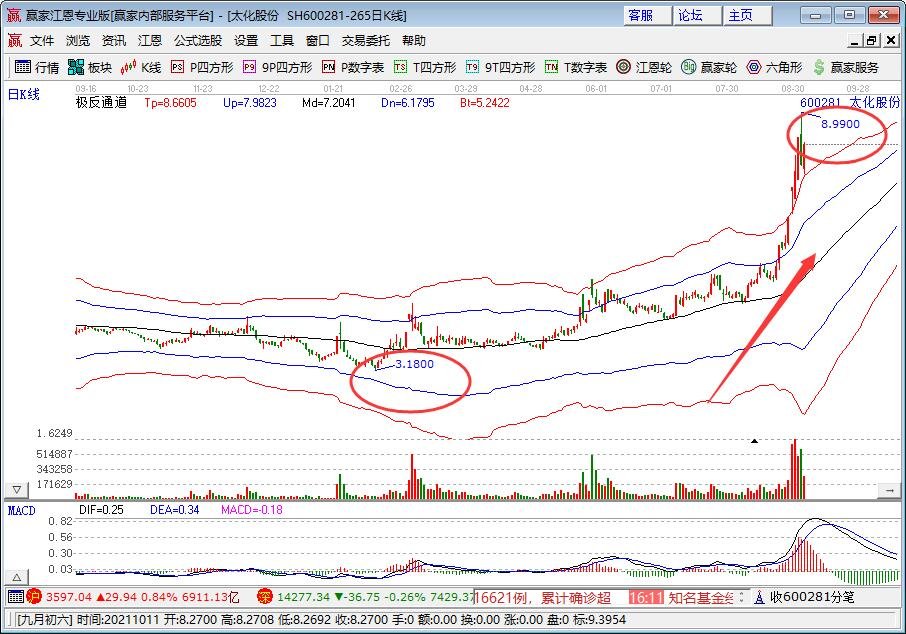Open the 行情 market quotes view

[37, 67]
